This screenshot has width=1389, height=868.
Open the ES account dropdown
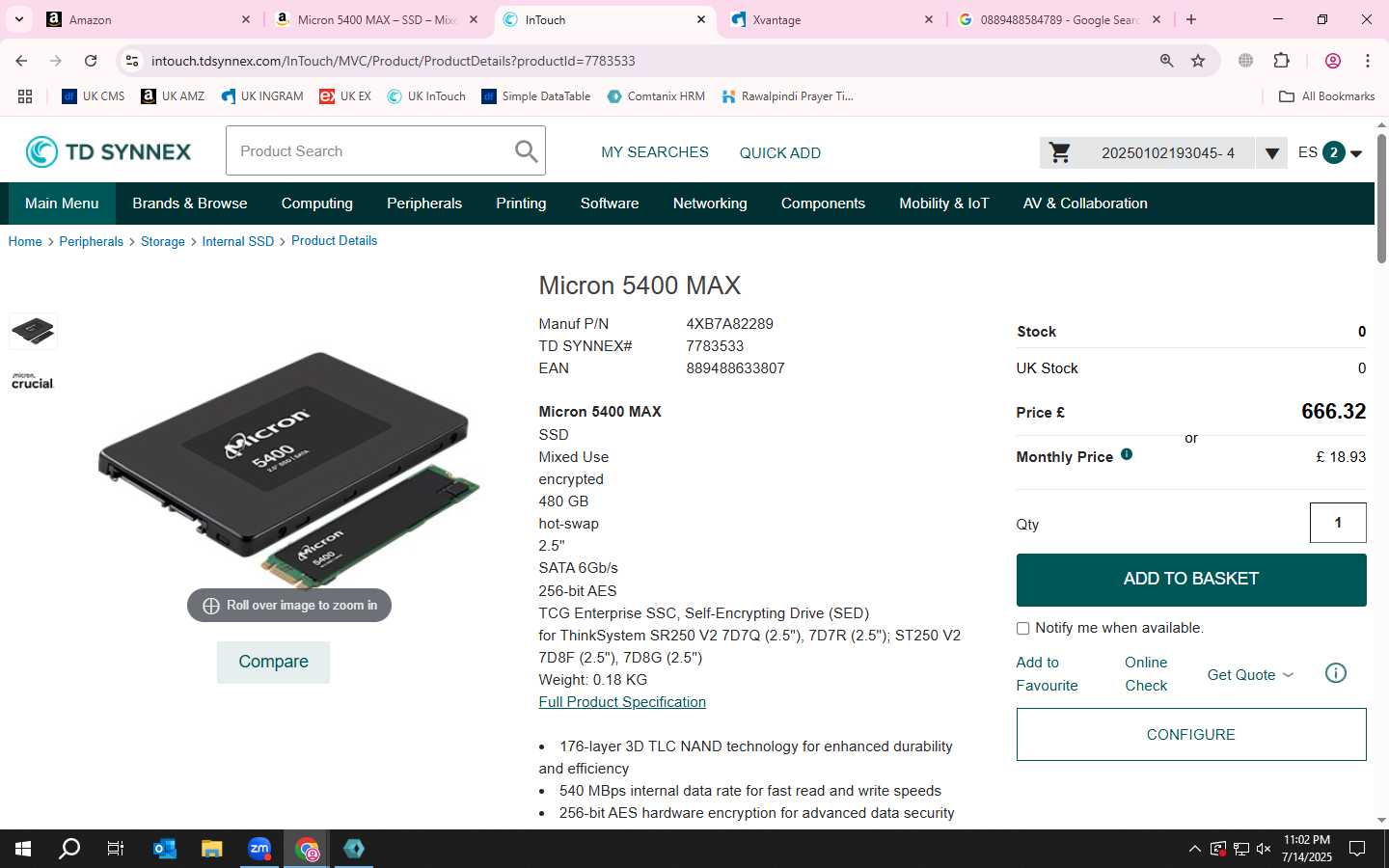coord(1330,152)
